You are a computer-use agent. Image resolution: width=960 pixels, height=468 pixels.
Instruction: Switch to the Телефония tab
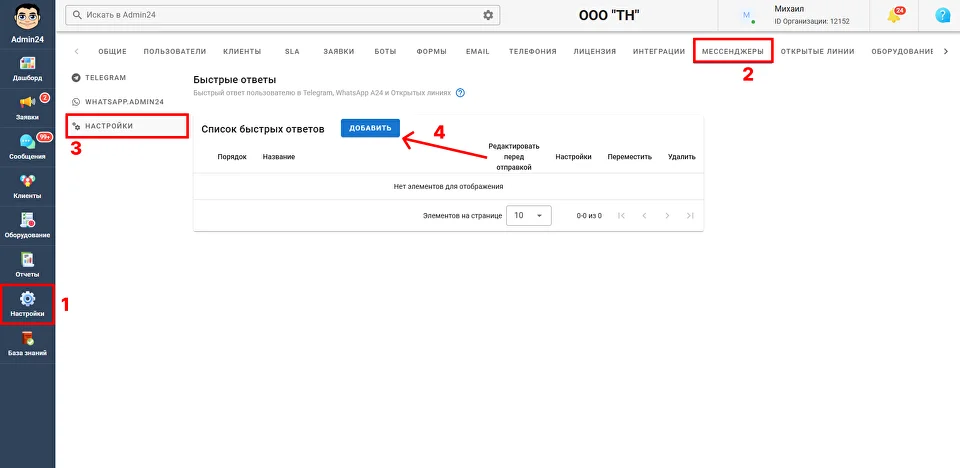tap(533, 51)
